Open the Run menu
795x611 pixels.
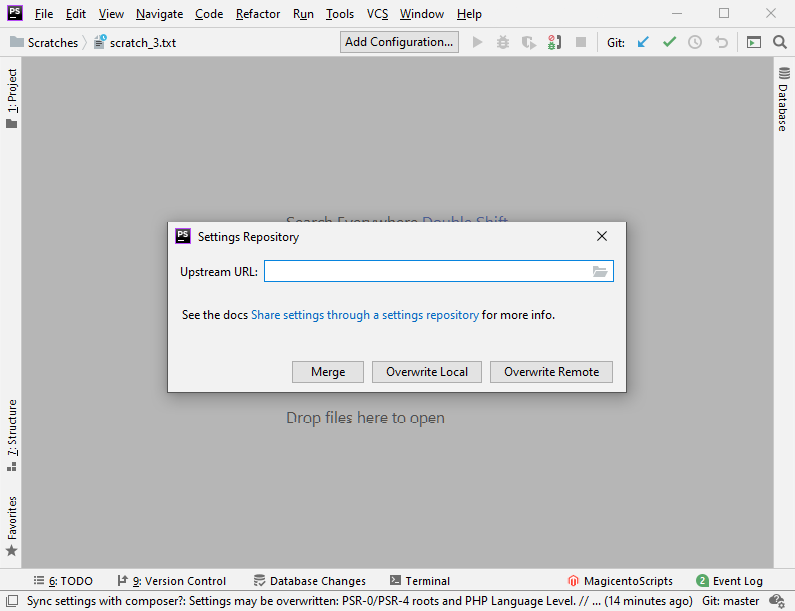[x=303, y=14]
